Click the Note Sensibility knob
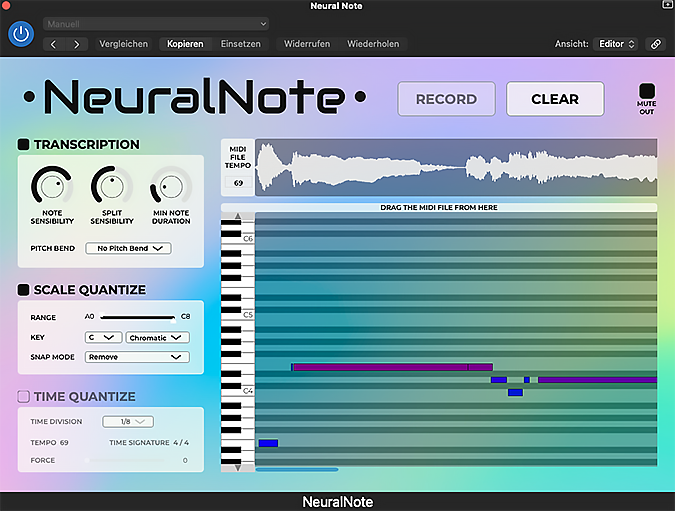This screenshot has height=511, width=675. (x=52, y=186)
